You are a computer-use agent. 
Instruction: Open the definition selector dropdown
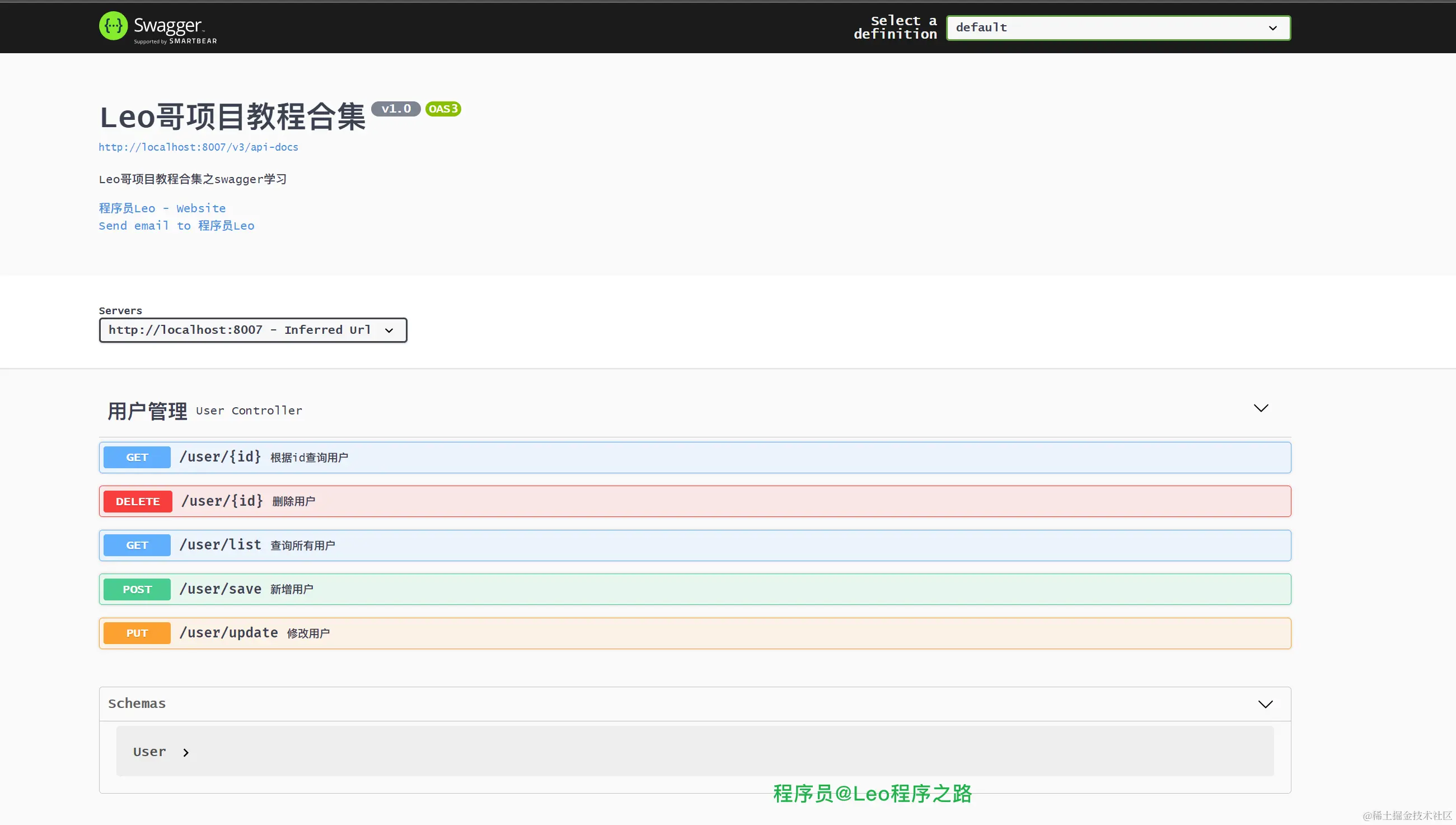click(1118, 28)
